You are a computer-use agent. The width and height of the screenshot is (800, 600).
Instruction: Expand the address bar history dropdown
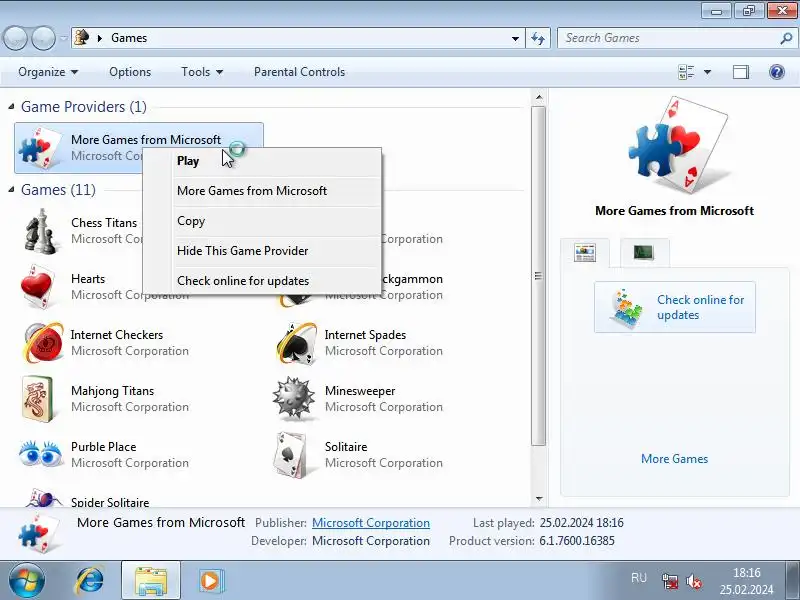click(x=515, y=38)
